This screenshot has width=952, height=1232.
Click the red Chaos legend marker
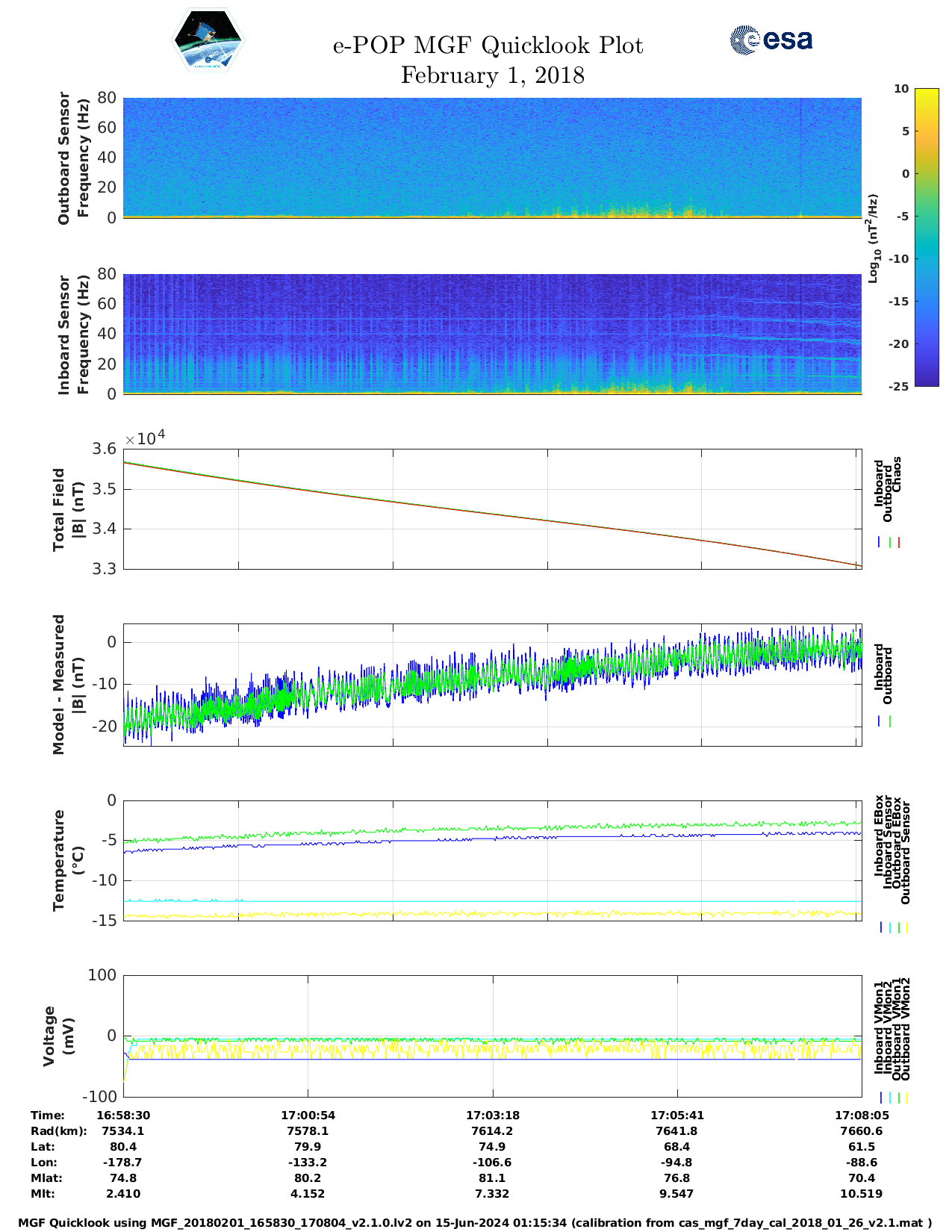899,543
